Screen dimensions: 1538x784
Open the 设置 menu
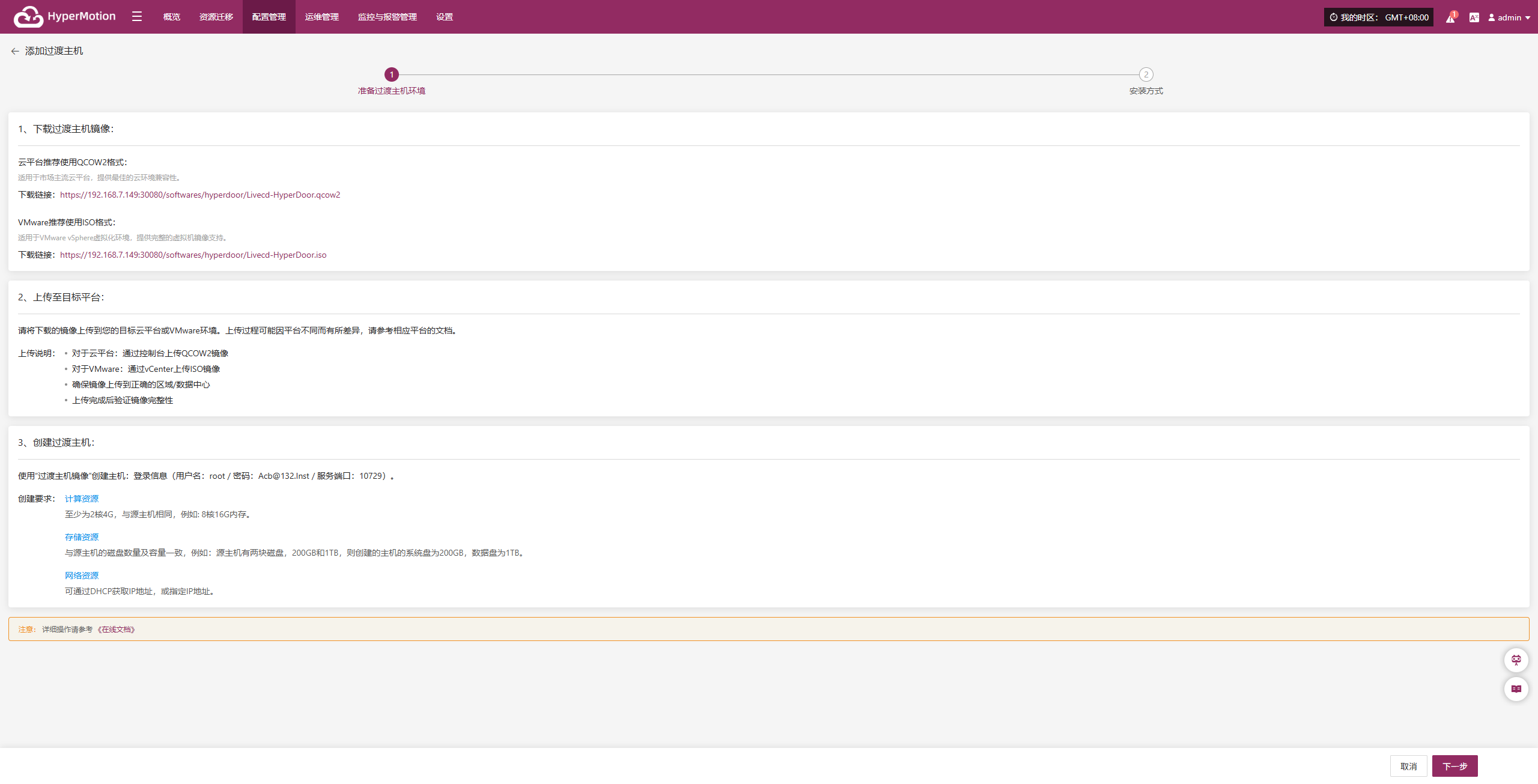[445, 17]
